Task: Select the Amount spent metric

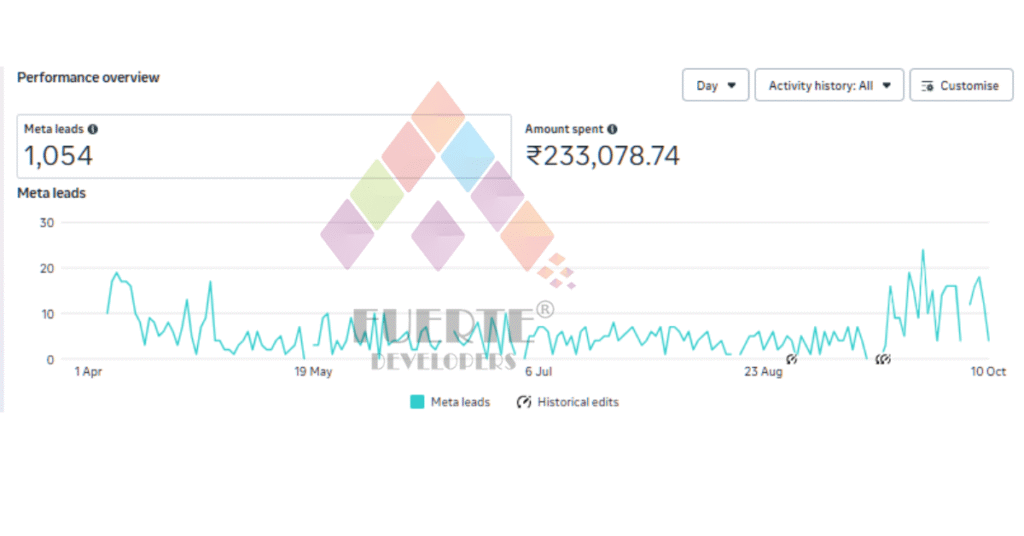Action: pos(601,146)
